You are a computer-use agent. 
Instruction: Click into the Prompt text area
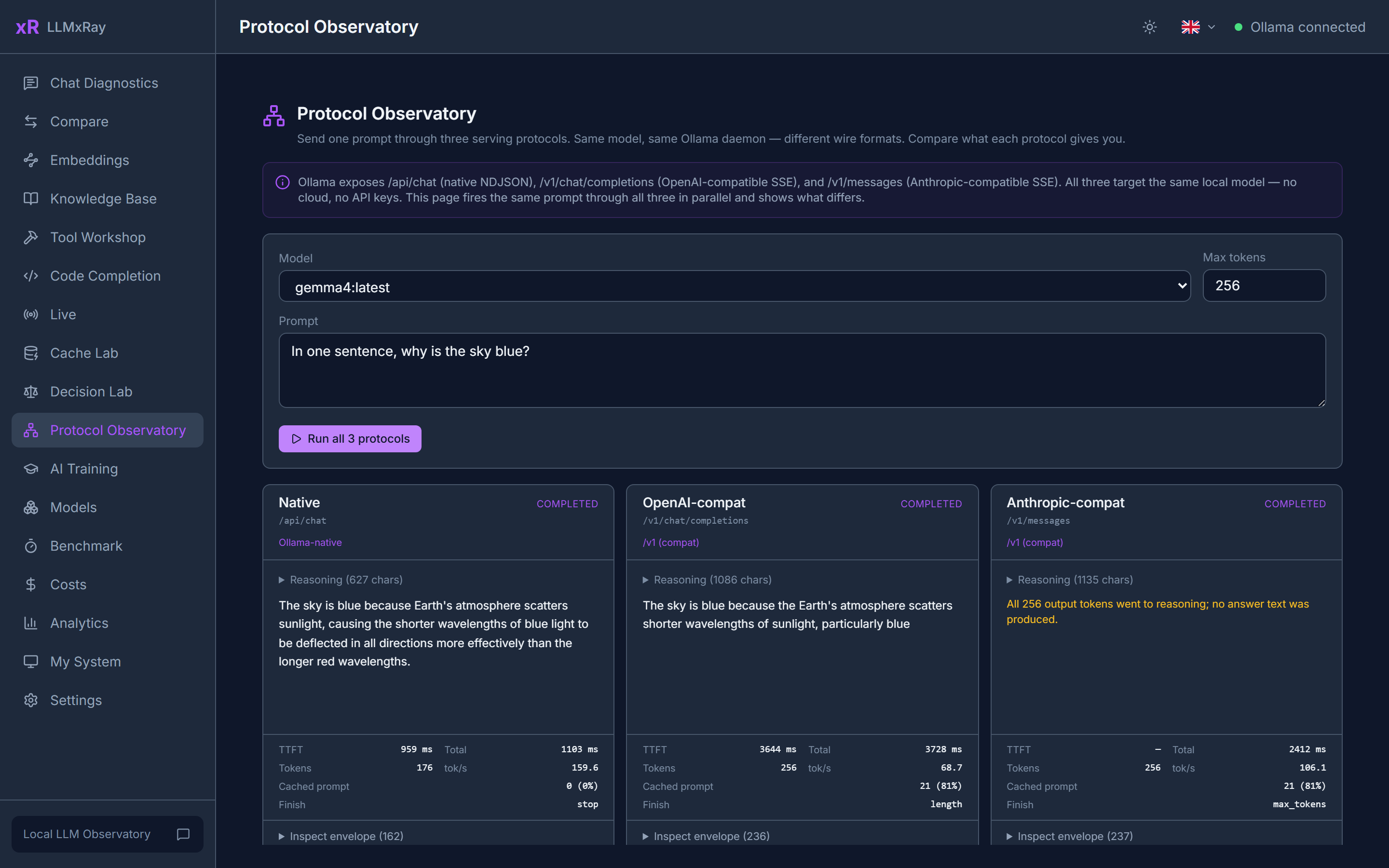pyautogui.click(x=802, y=370)
